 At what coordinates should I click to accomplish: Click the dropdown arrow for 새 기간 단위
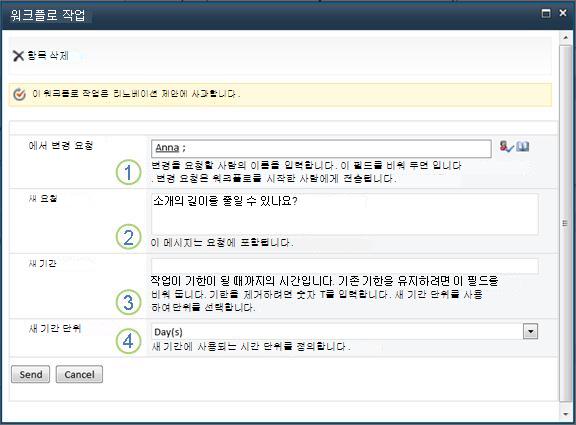pos(530,331)
